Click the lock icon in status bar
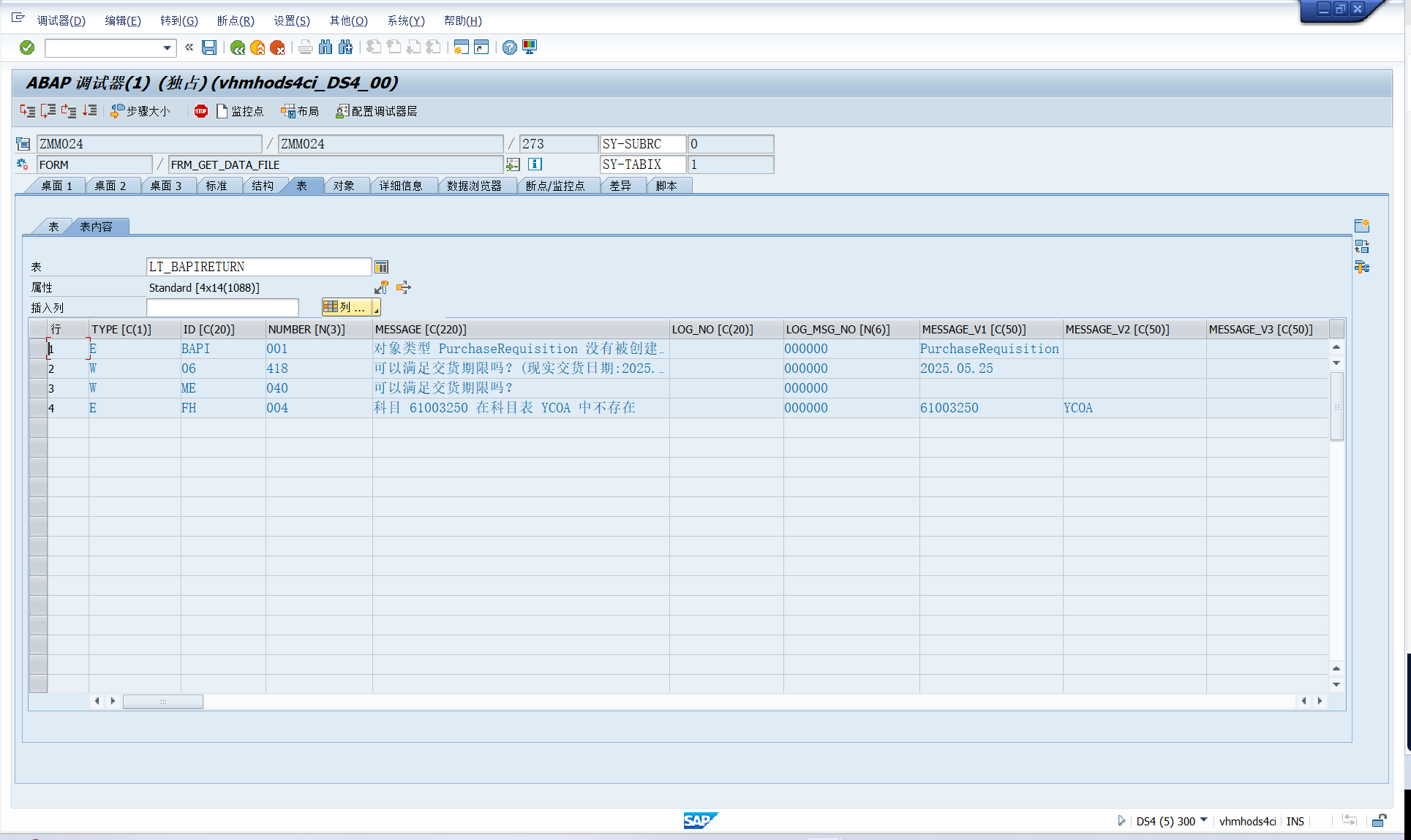The image size is (1411, 840). (x=1379, y=821)
